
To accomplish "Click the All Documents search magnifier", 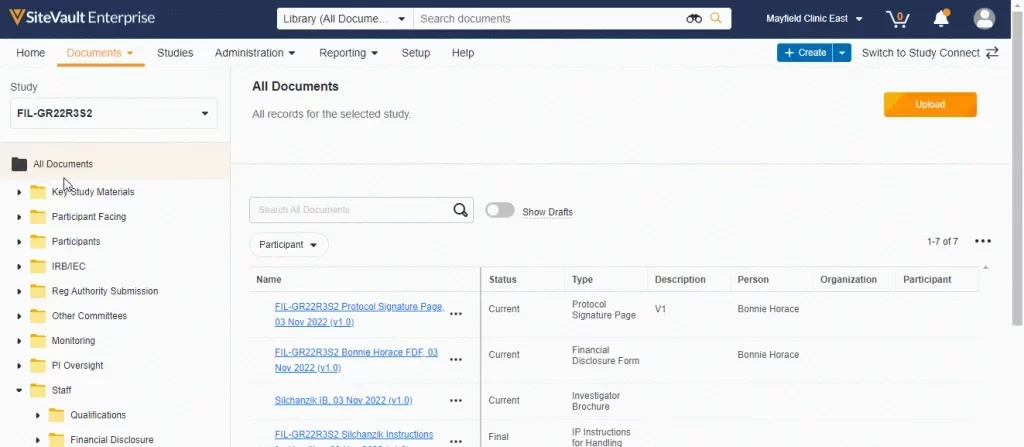I will tap(460, 210).
